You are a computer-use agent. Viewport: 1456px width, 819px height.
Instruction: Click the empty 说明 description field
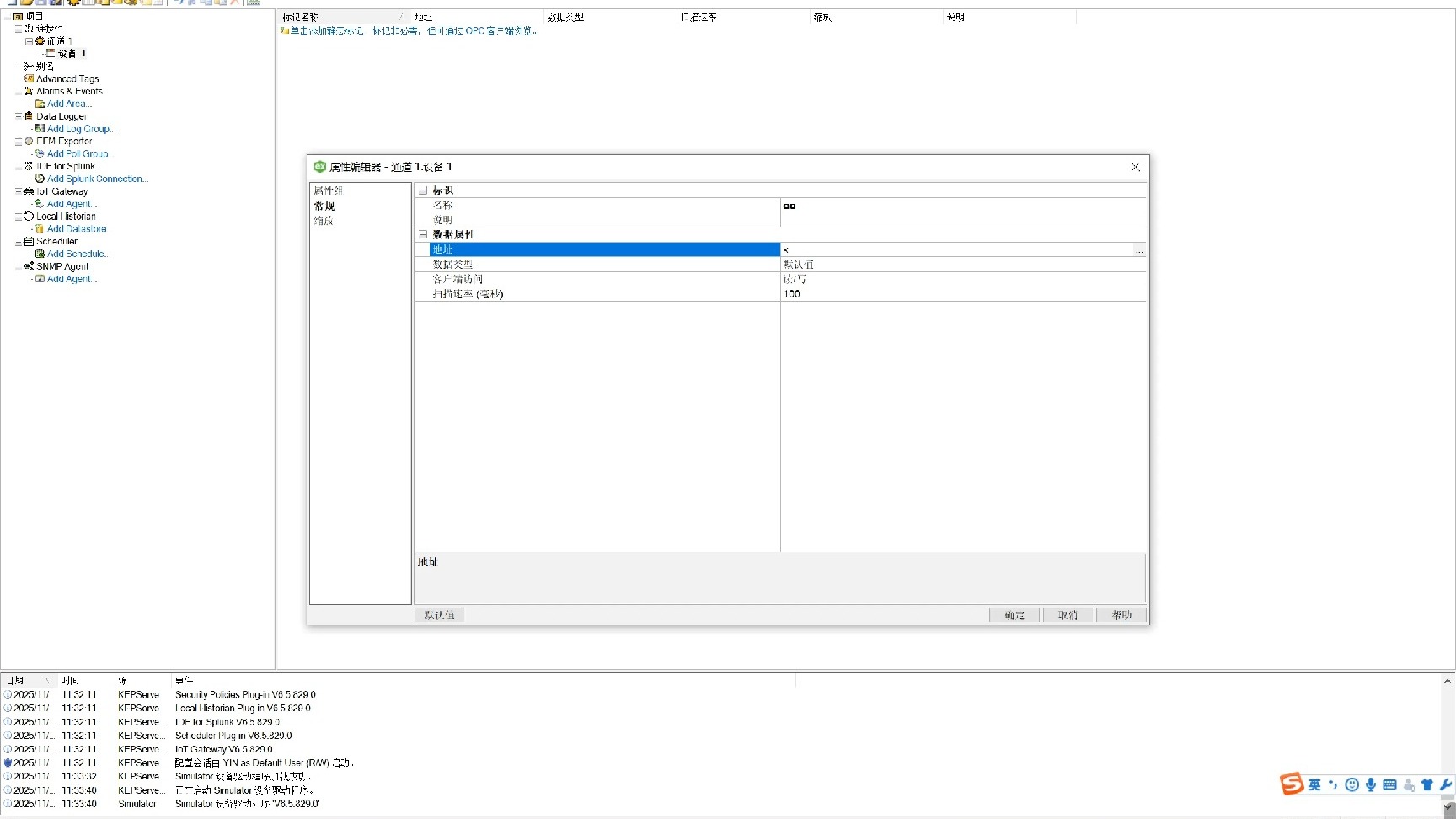pos(963,220)
